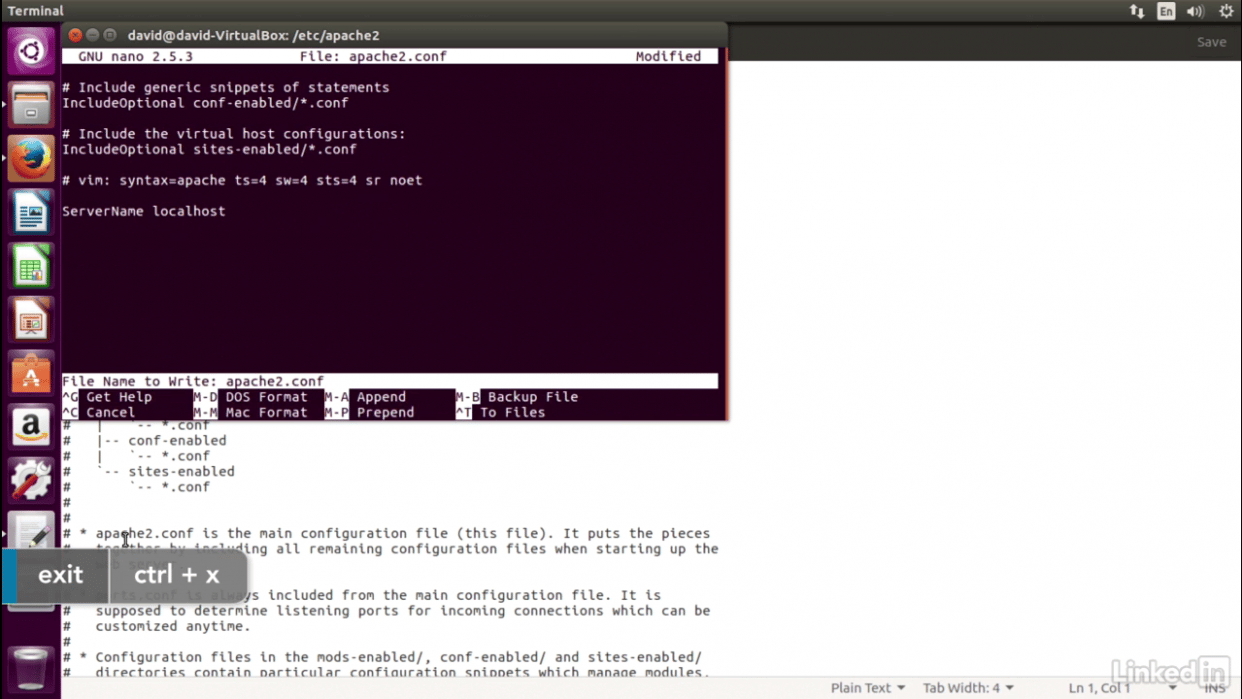
Task: Open the sound volume indicator
Action: pos(1195,11)
